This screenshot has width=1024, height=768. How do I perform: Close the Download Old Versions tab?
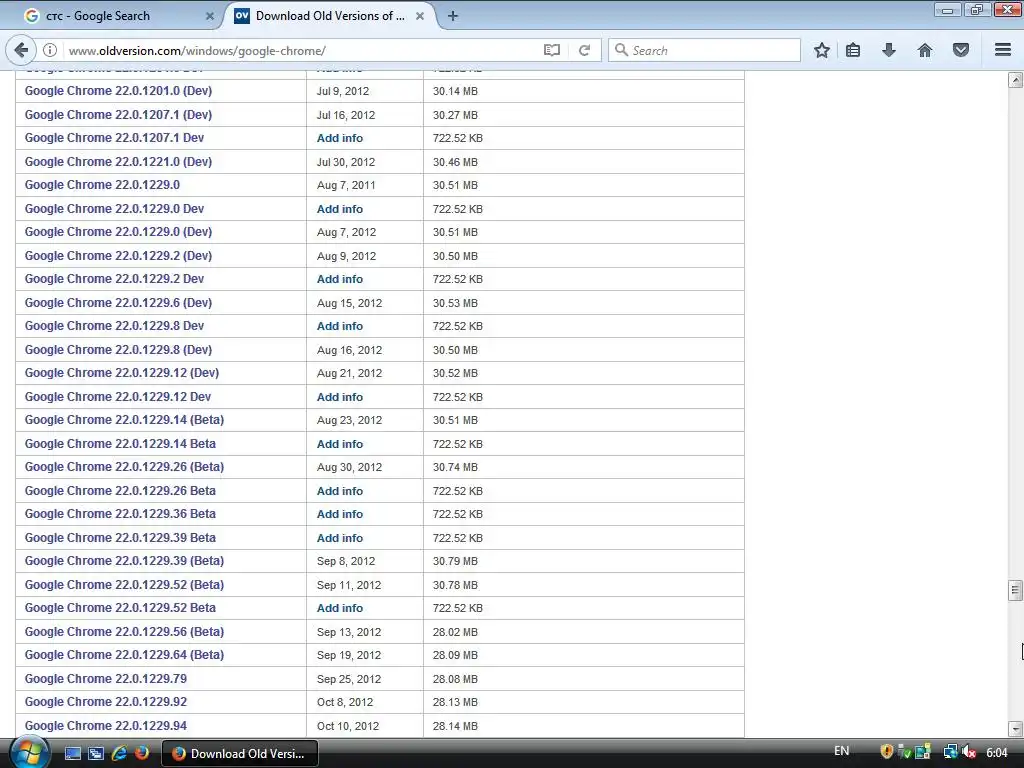coord(420,16)
